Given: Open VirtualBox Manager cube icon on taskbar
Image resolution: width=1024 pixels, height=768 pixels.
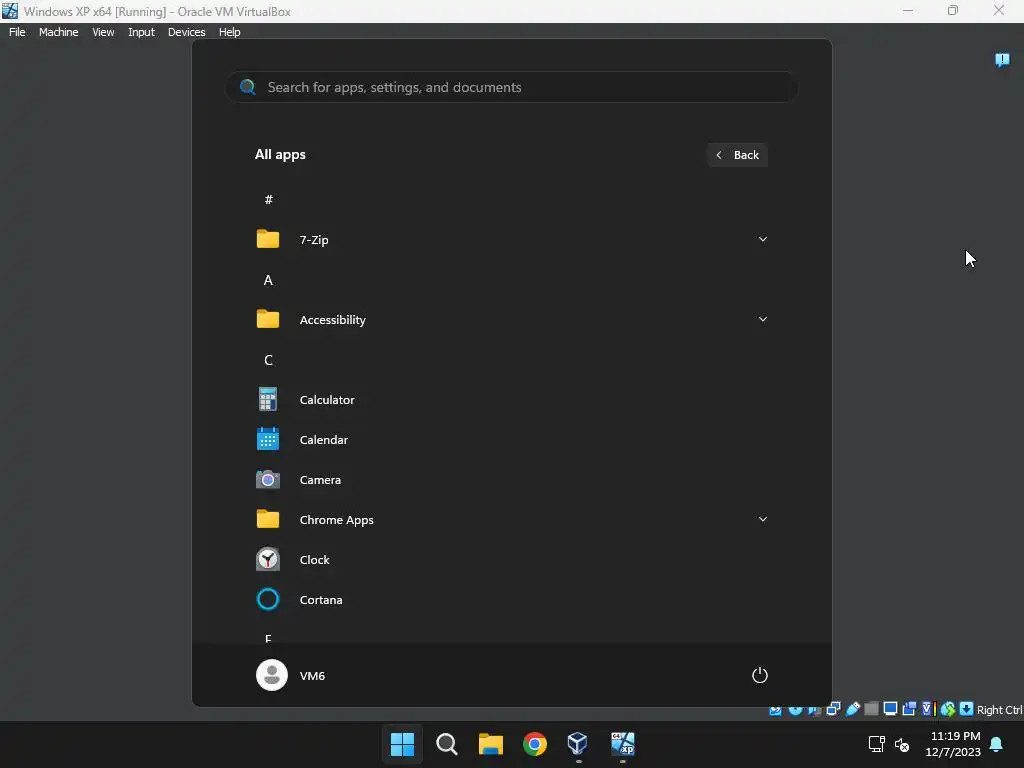Looking at the screenshot, I should [578, 744].
